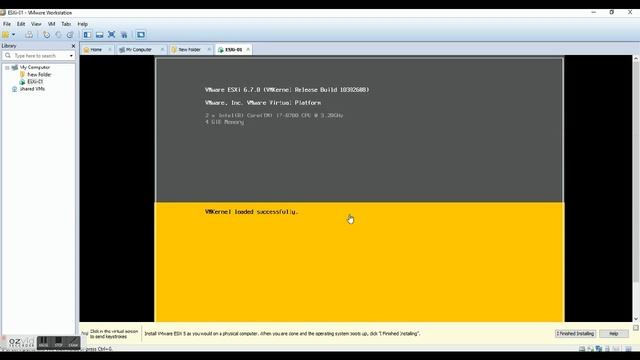Open the VM menu
The width and height of the screenshot is (640, 360).
[x=51, y=24]
